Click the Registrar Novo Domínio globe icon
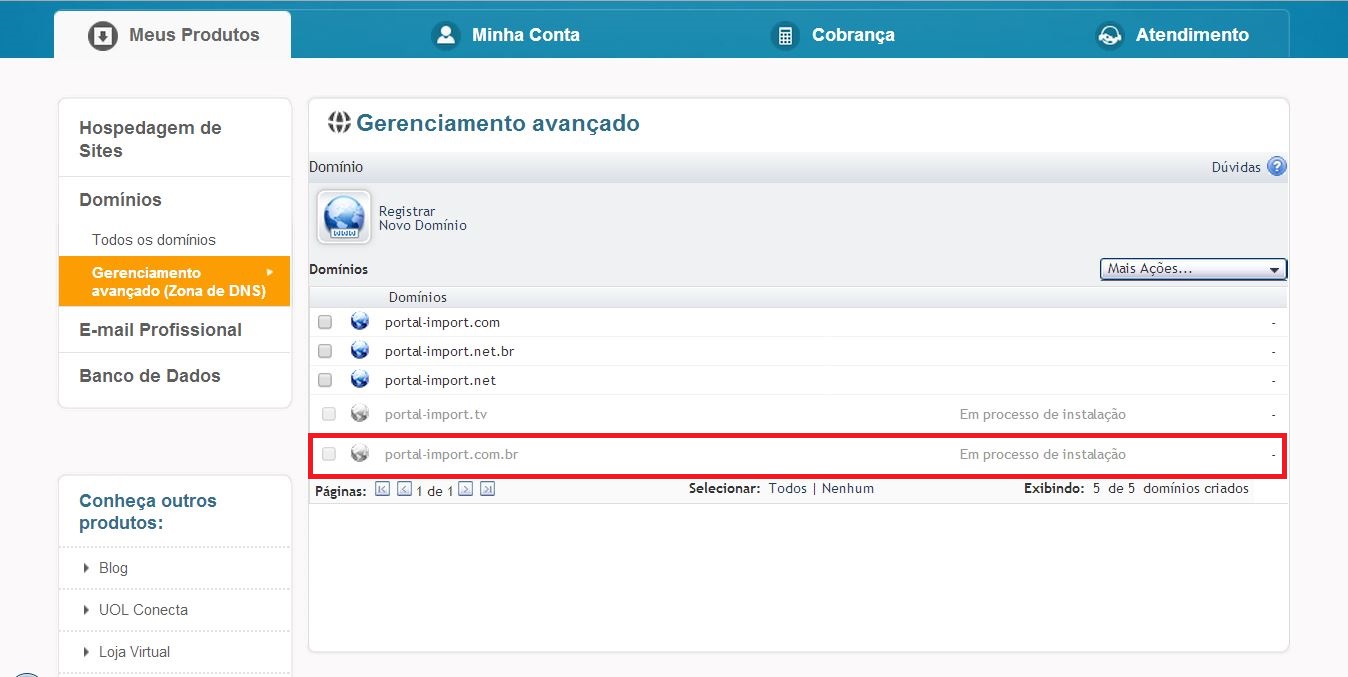 (x=344, y=217)
